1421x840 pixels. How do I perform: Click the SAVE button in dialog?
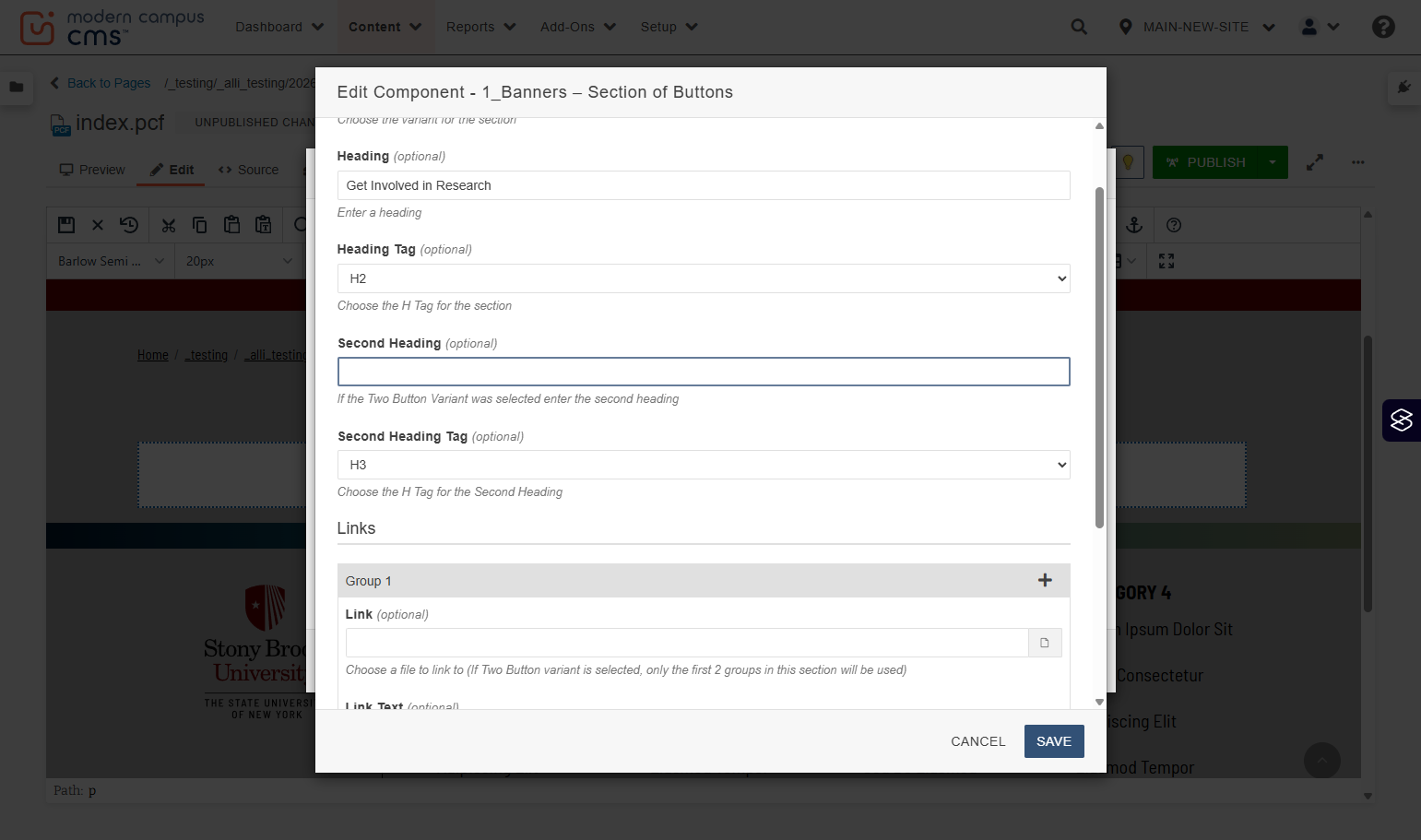[1054, 741]
